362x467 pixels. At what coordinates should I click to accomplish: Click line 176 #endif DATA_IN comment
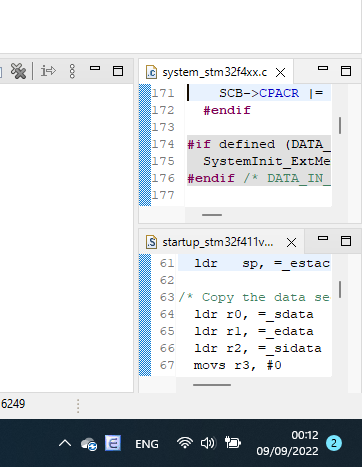pyautogui.click(x=259, y=178)
